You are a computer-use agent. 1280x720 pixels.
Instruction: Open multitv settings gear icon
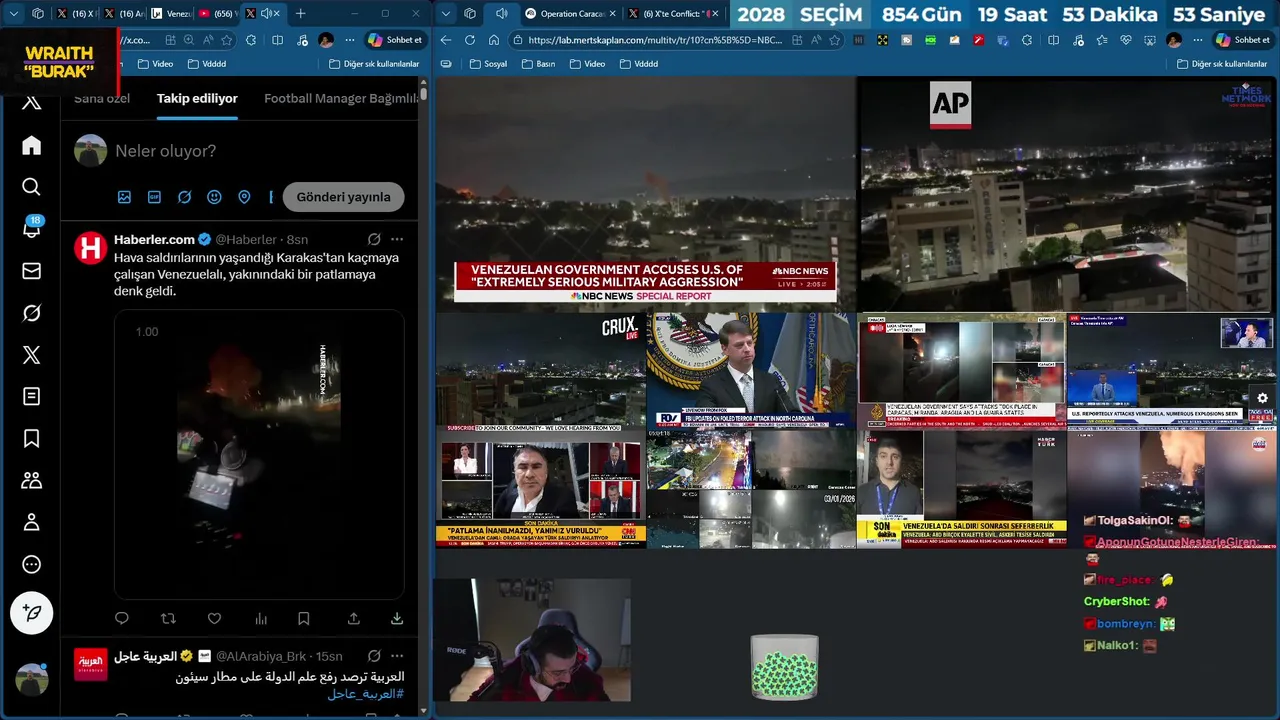click(x=1262, y=398)
